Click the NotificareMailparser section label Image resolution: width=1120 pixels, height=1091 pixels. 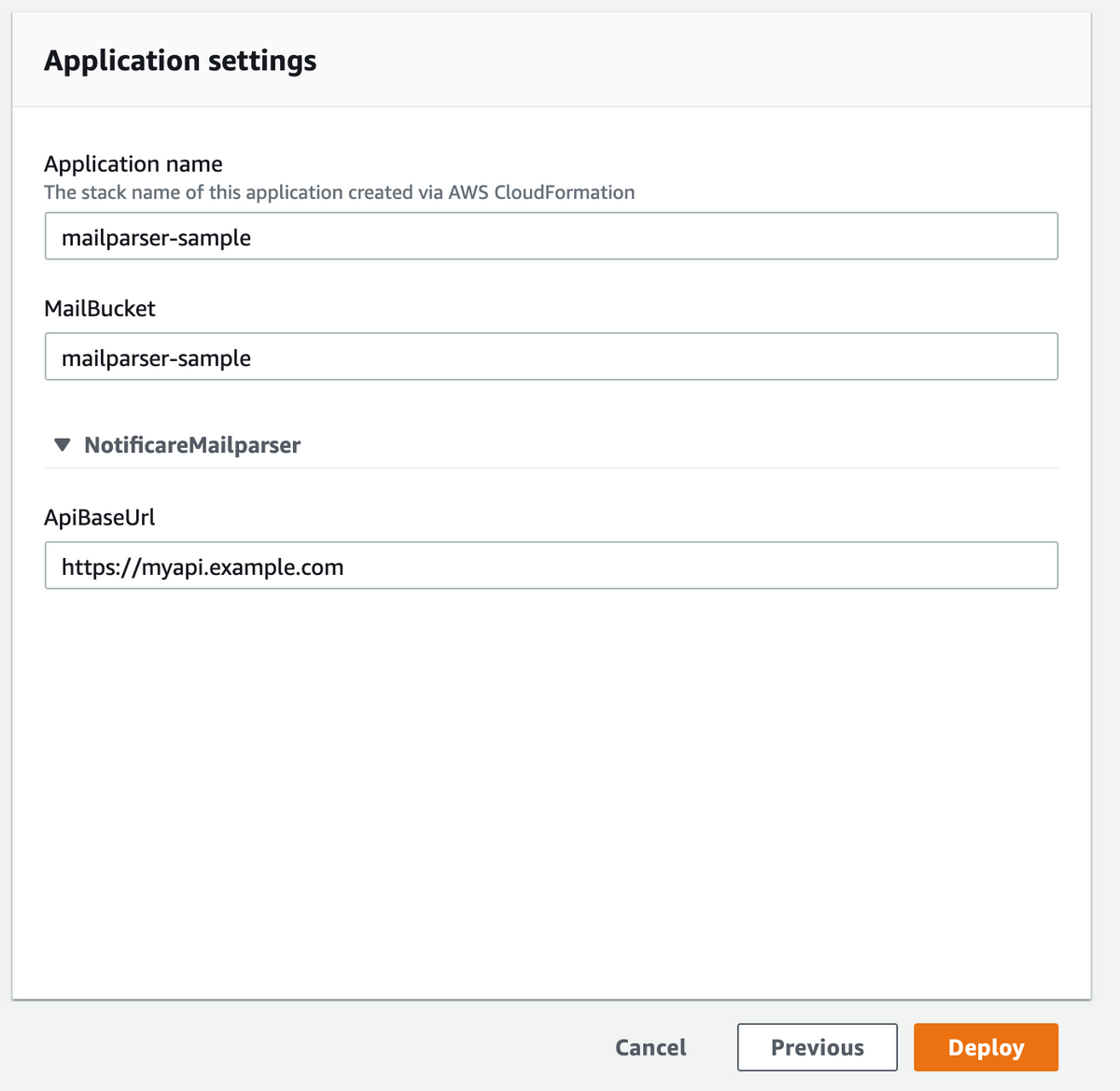point(191,445)
